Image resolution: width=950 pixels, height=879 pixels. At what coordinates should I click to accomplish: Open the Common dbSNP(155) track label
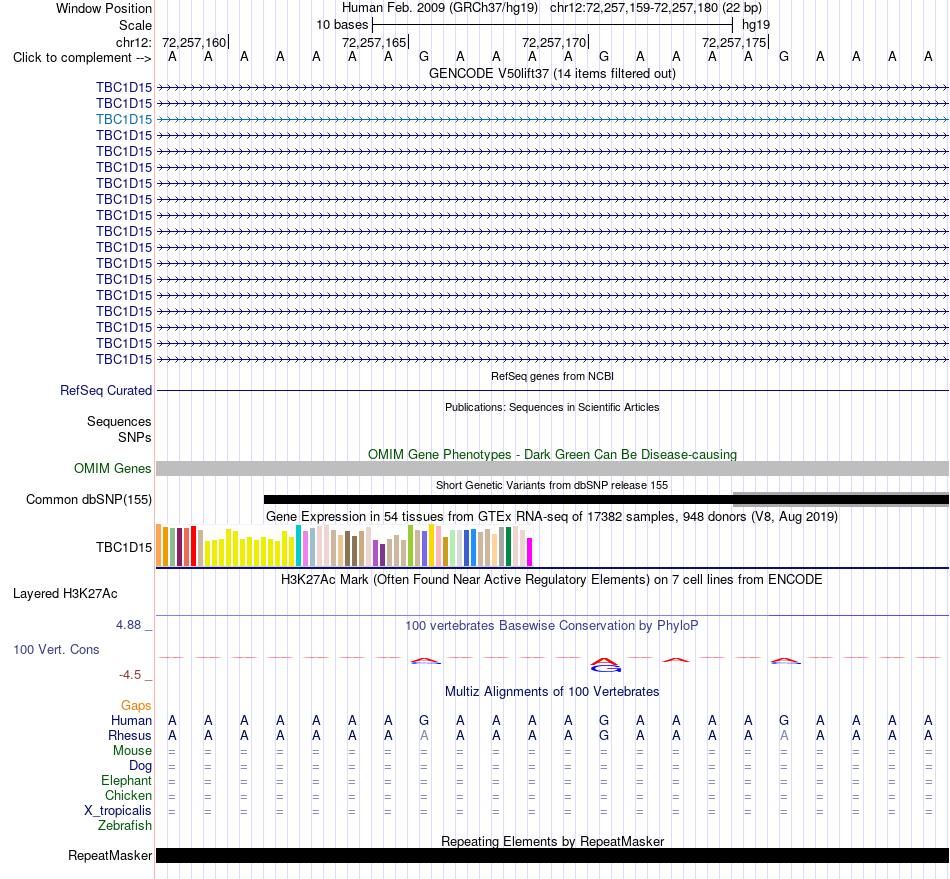(88, 499)
